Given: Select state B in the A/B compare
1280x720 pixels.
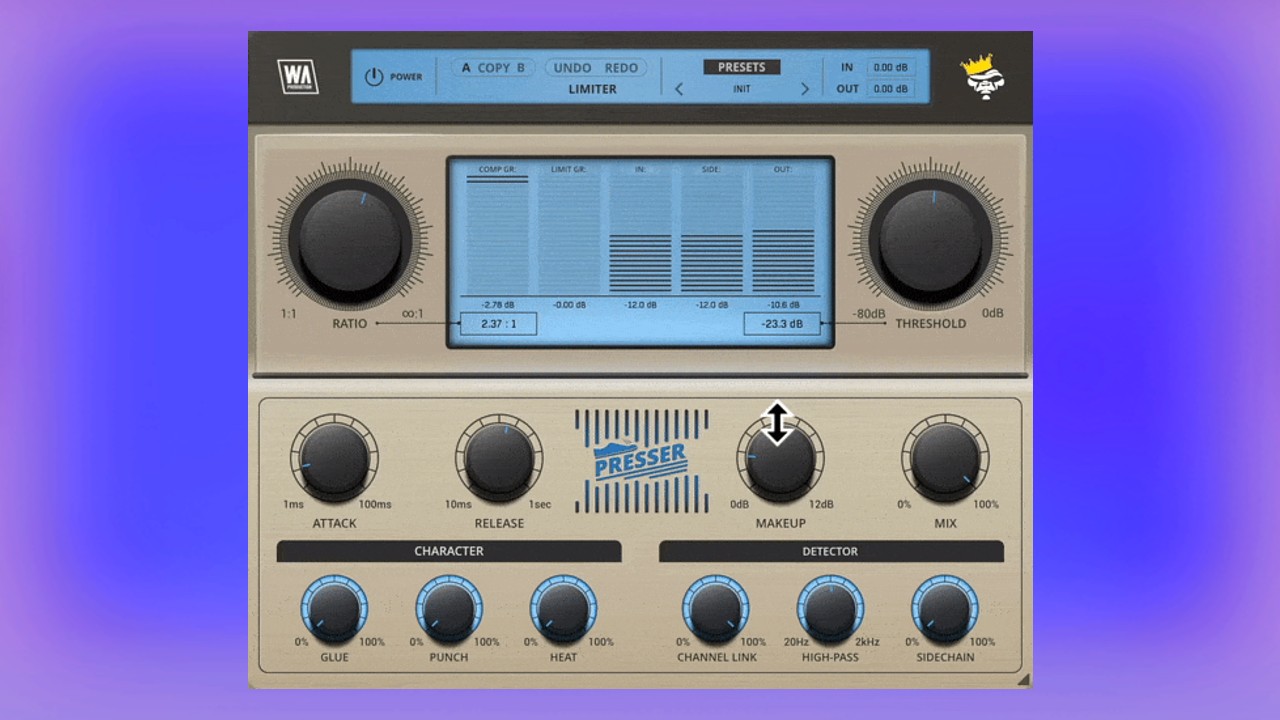Looking at the screenshot, I should [x=520, y=68].
